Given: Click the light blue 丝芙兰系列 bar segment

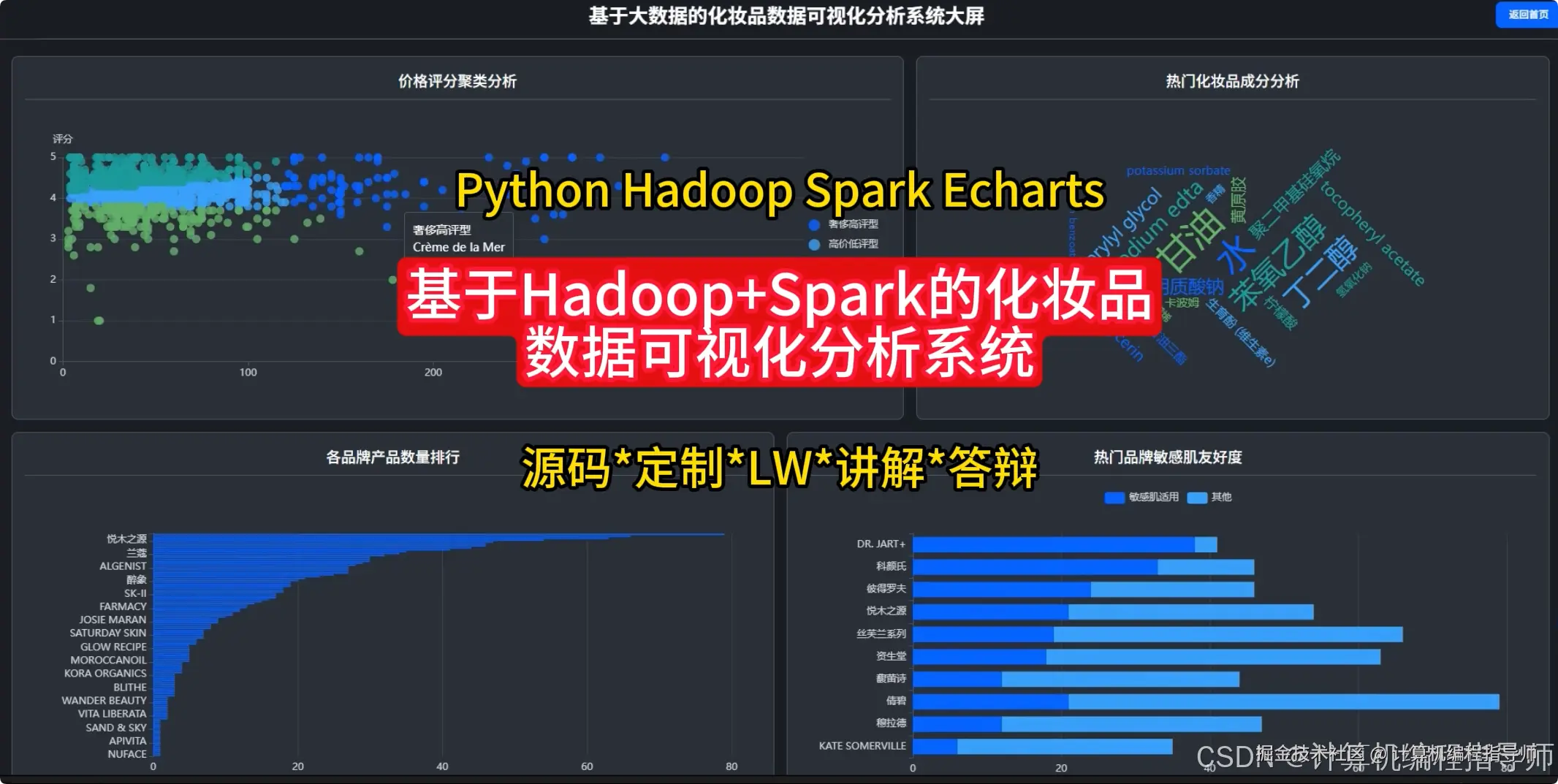Looking at the screenshot, I should click(1228, 634).
